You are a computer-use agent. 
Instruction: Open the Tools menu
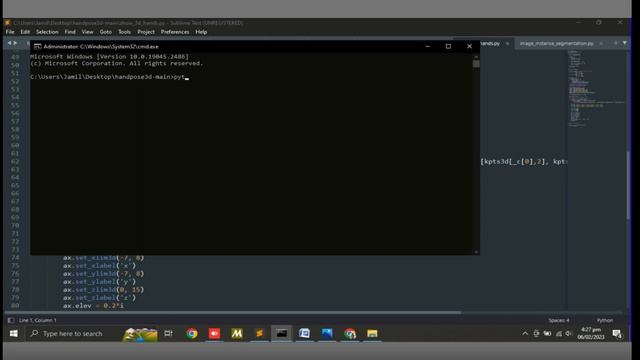tap(124, 32)
